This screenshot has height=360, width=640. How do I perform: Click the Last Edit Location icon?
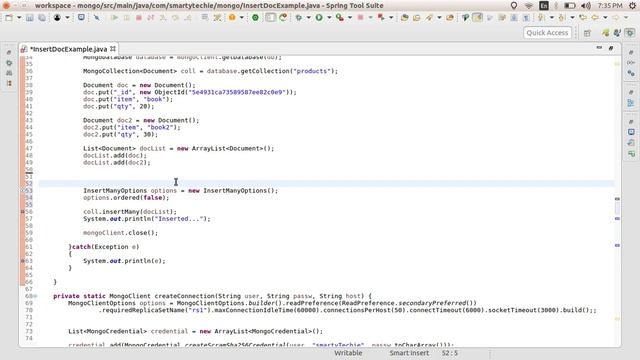[x=583, y=18]
